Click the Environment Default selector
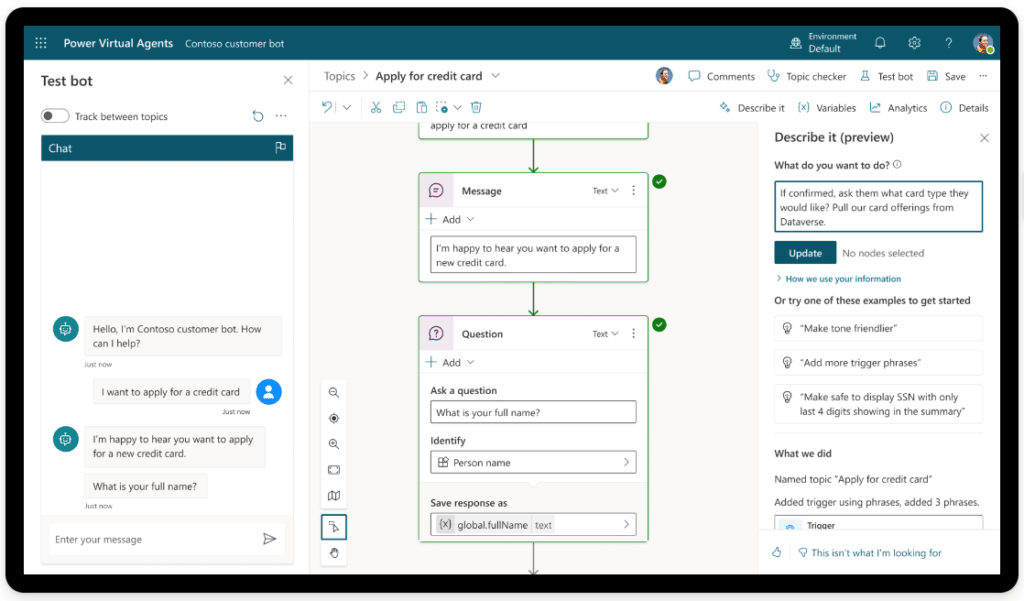Viewport: 1024px width, 601px height. pos(823,43)
